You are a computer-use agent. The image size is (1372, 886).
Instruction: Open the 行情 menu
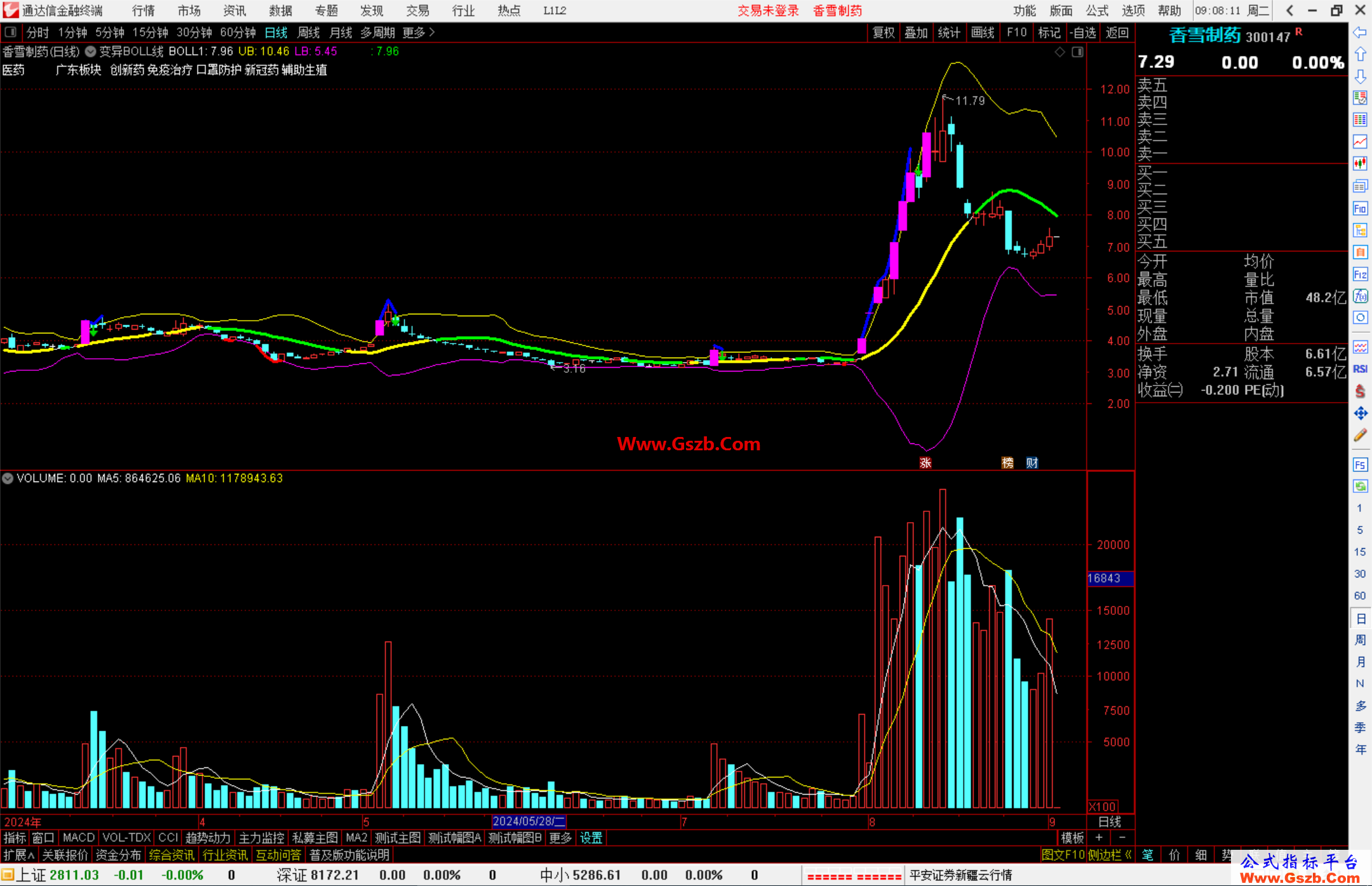point(144,10)
